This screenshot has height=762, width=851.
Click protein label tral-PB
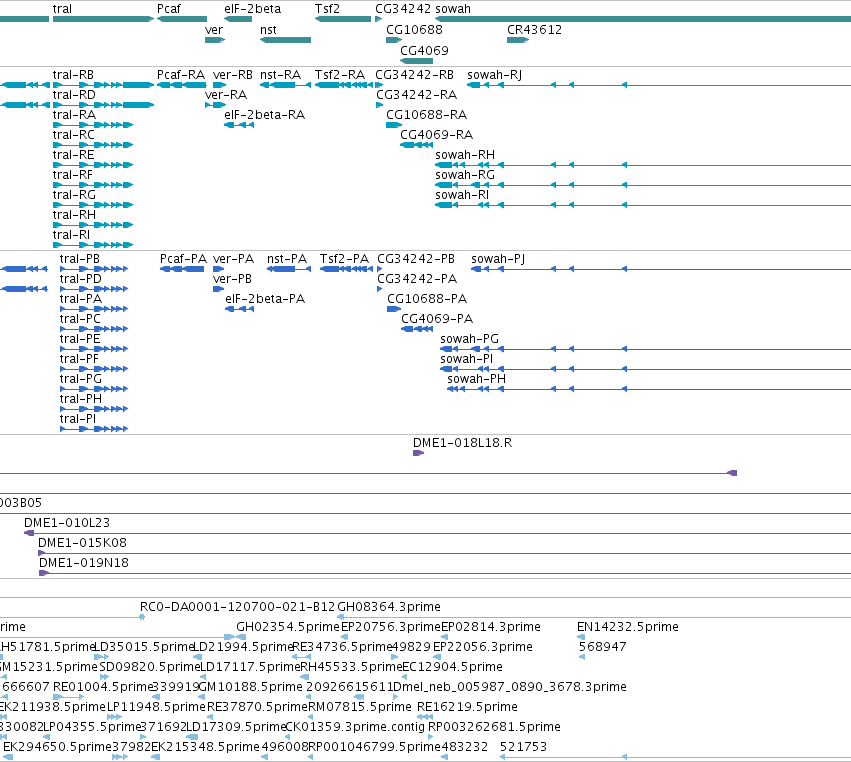click(80, 259)
